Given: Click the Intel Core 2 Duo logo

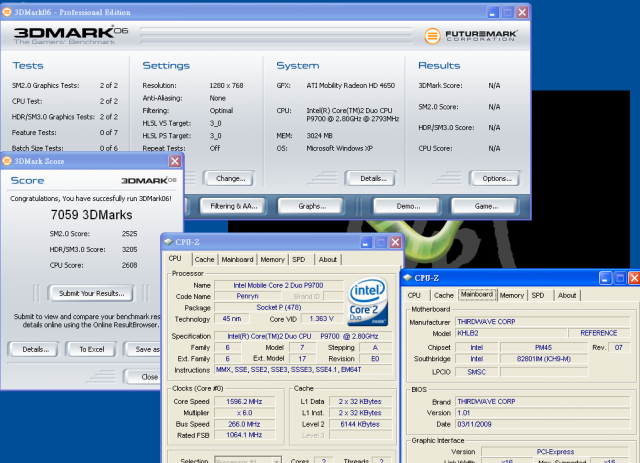Looking at the screenshot, I should point(367,302).
